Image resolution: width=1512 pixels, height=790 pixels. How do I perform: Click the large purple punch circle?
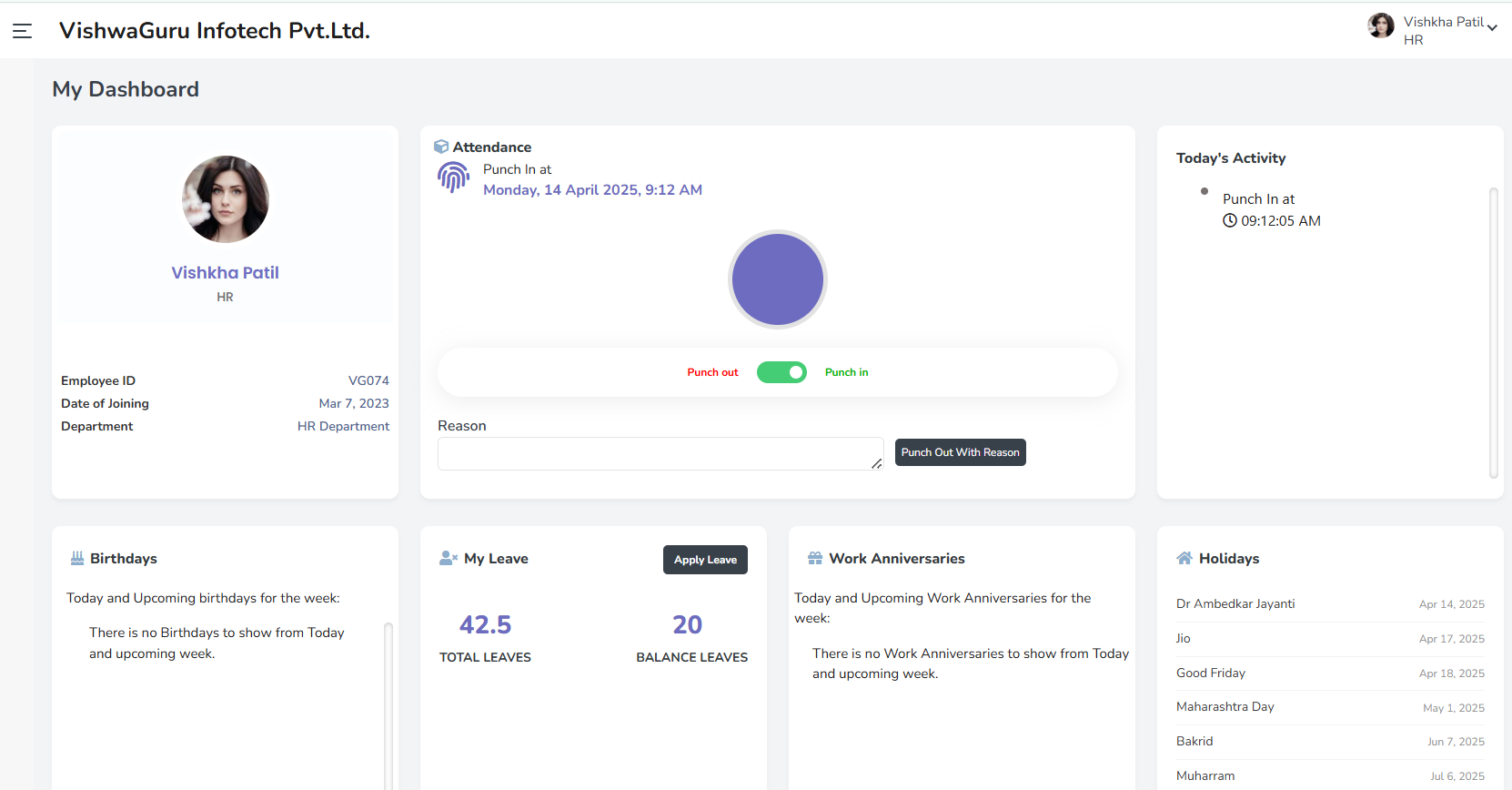click(x=778, y=279)
